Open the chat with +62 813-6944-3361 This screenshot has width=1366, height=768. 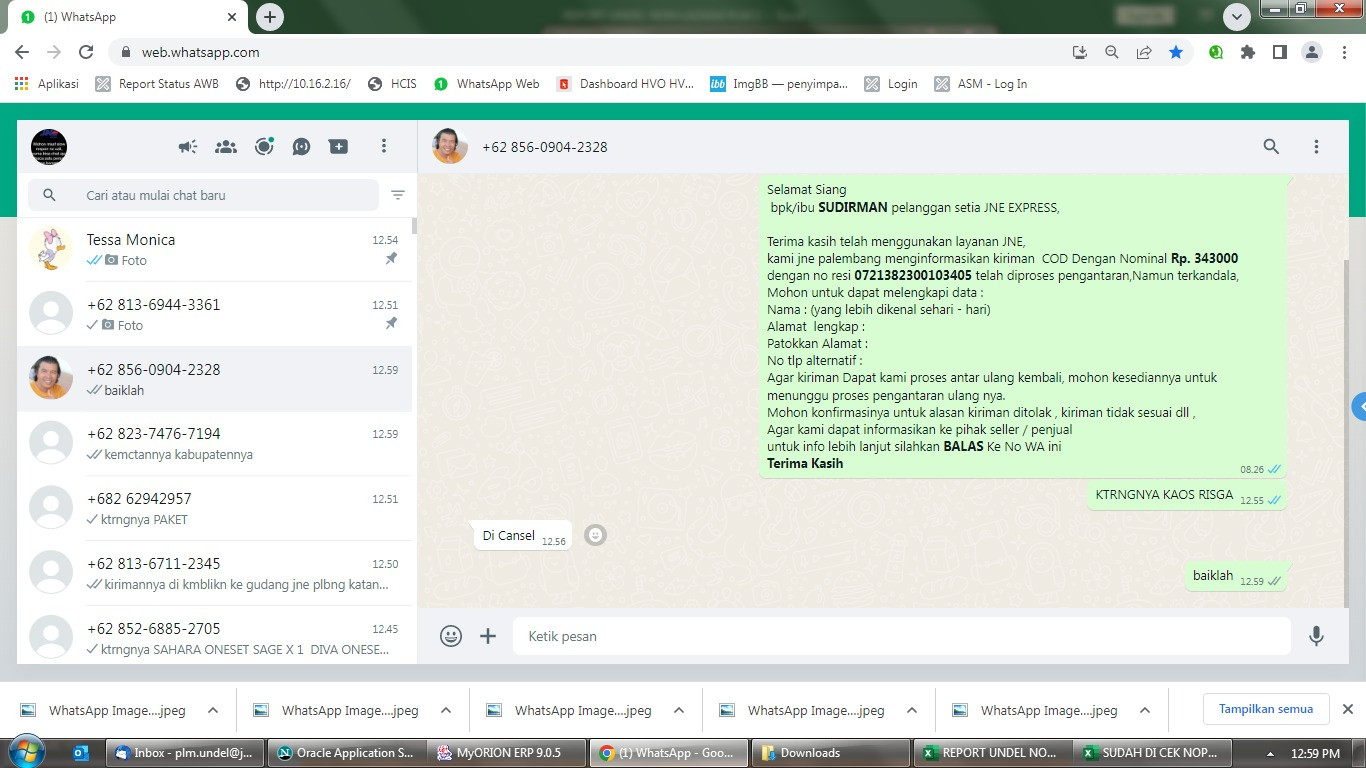[214, 314]
